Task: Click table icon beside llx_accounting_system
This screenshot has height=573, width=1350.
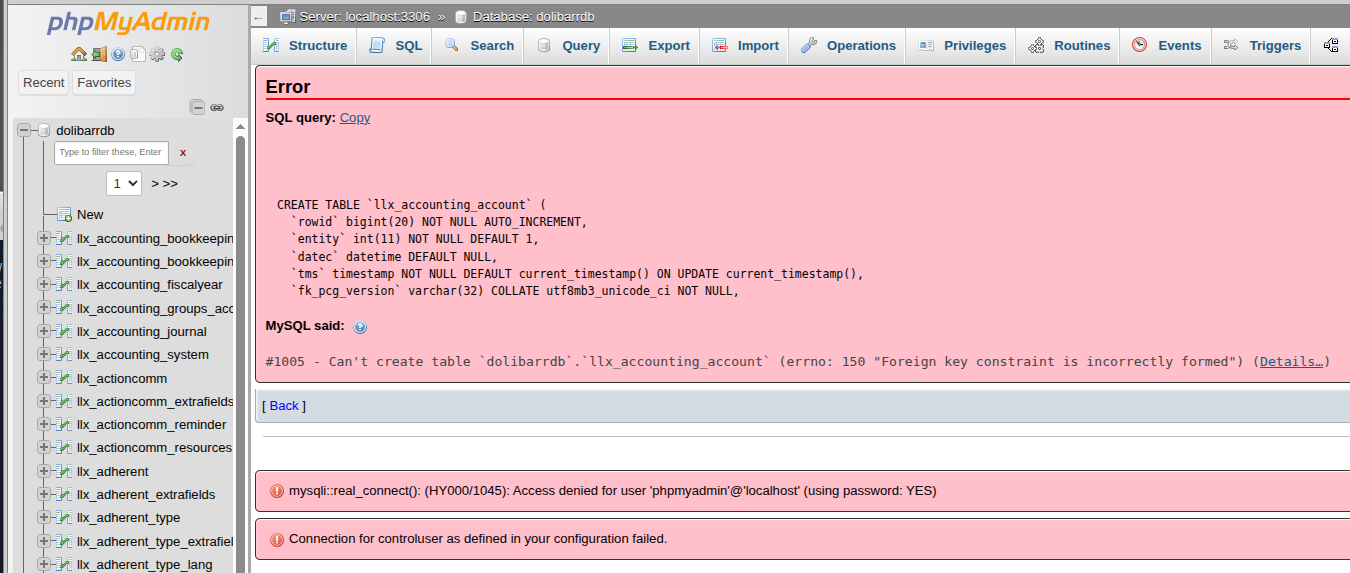Action: (x=64, y=354)
